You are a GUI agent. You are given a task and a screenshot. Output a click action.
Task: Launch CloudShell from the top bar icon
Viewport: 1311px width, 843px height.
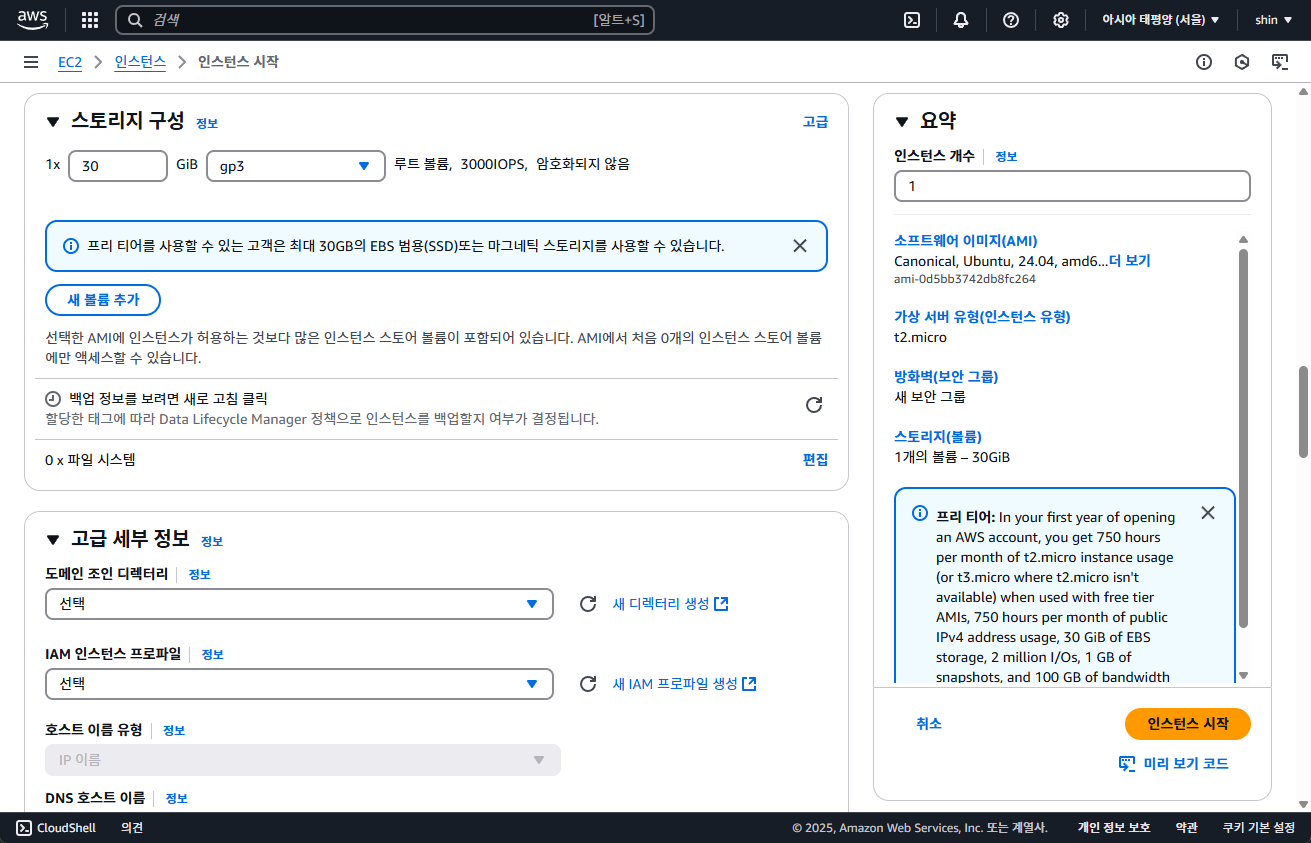912,20
